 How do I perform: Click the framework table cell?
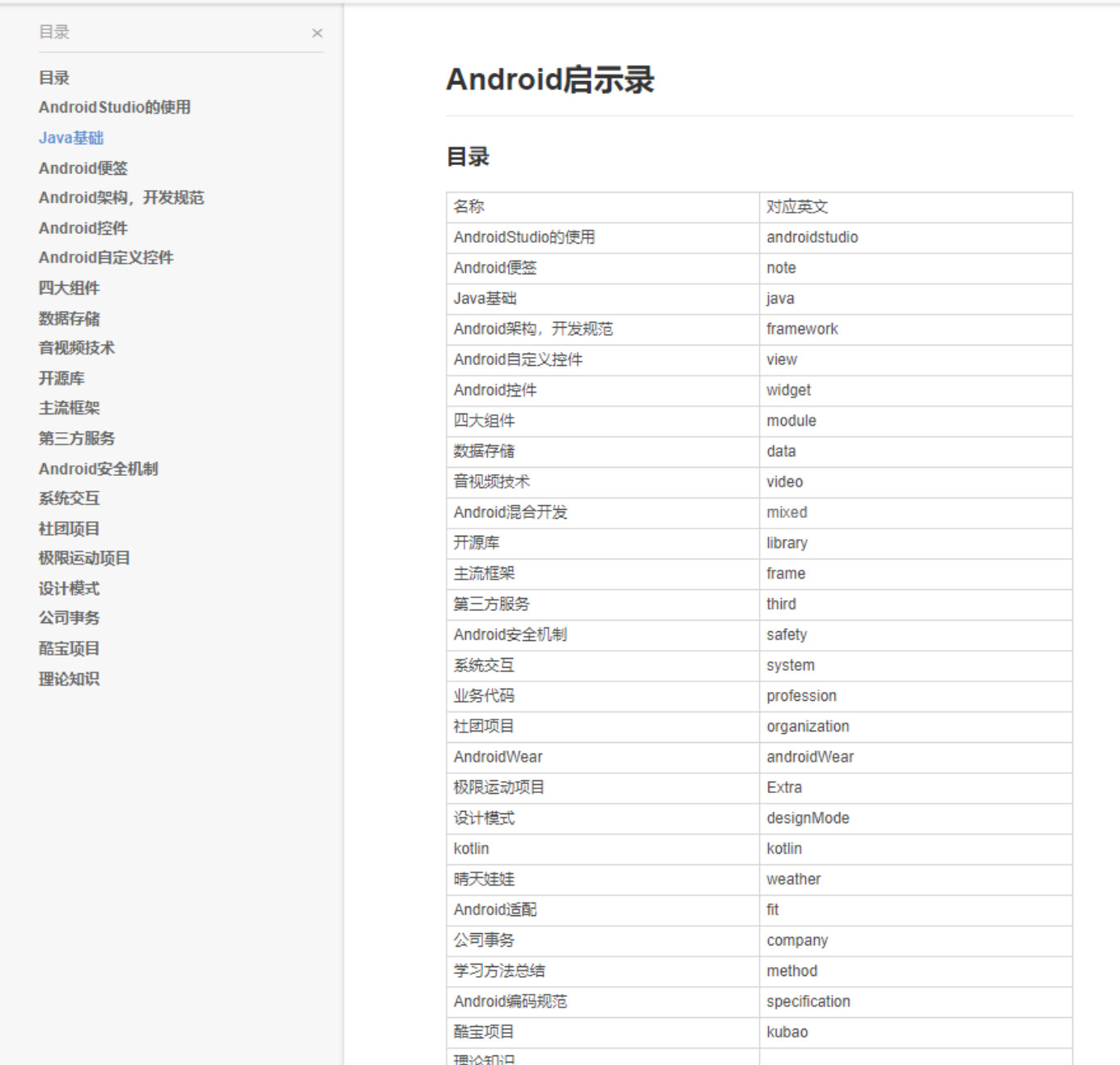[x=916, y=329]
